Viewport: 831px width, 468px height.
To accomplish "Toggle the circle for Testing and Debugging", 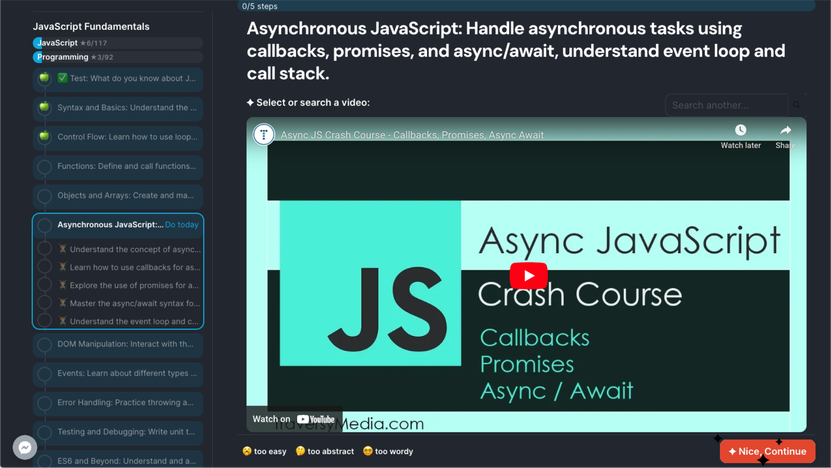I will pyautogui.click(x=45, y=432).
